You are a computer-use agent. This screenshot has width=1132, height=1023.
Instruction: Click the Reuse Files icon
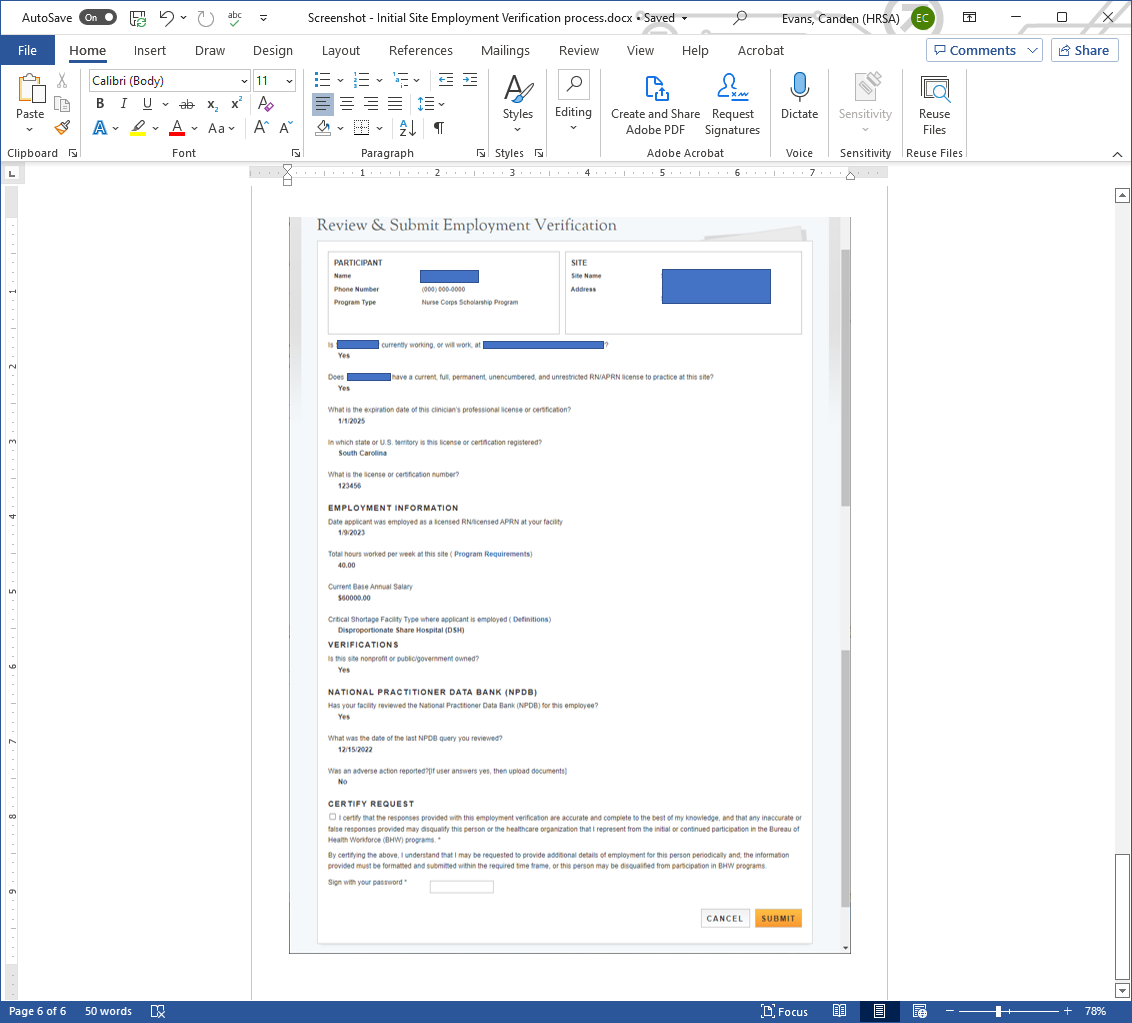[934, 104]
